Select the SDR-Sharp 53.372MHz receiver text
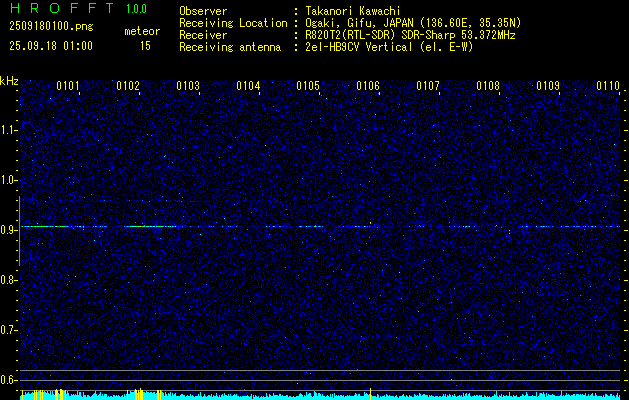The width and height of the screenshot is (629, 400). click(458, 35)
